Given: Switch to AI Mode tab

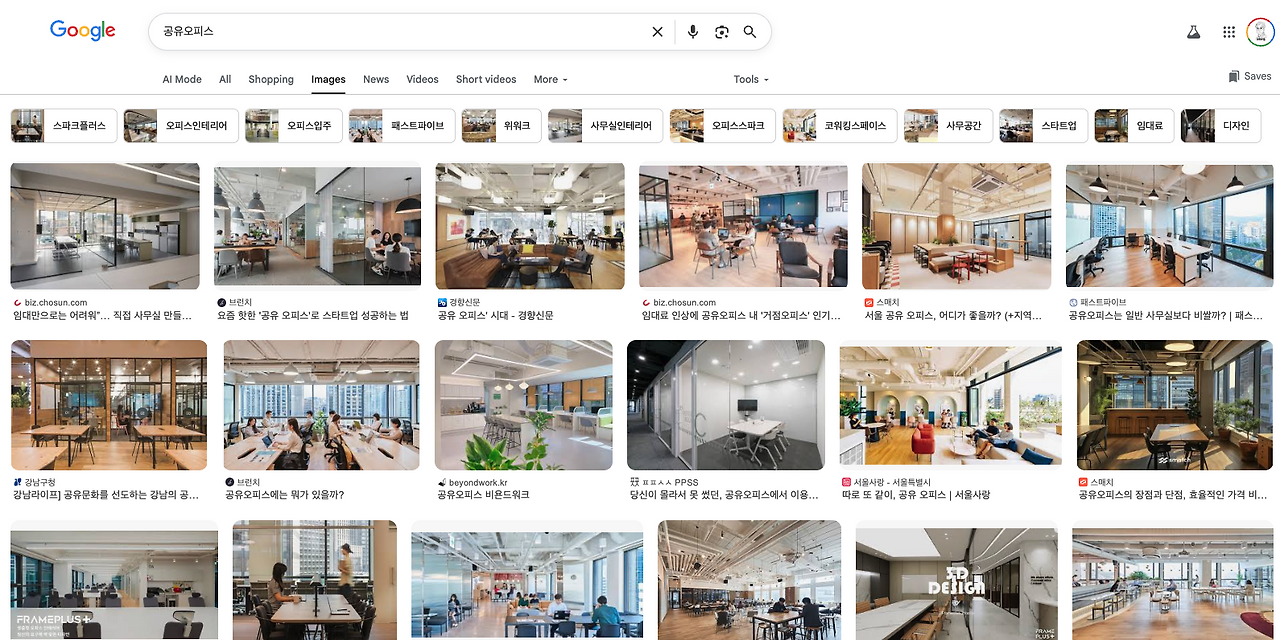Looking at the screenshot, I should point(182,79).
